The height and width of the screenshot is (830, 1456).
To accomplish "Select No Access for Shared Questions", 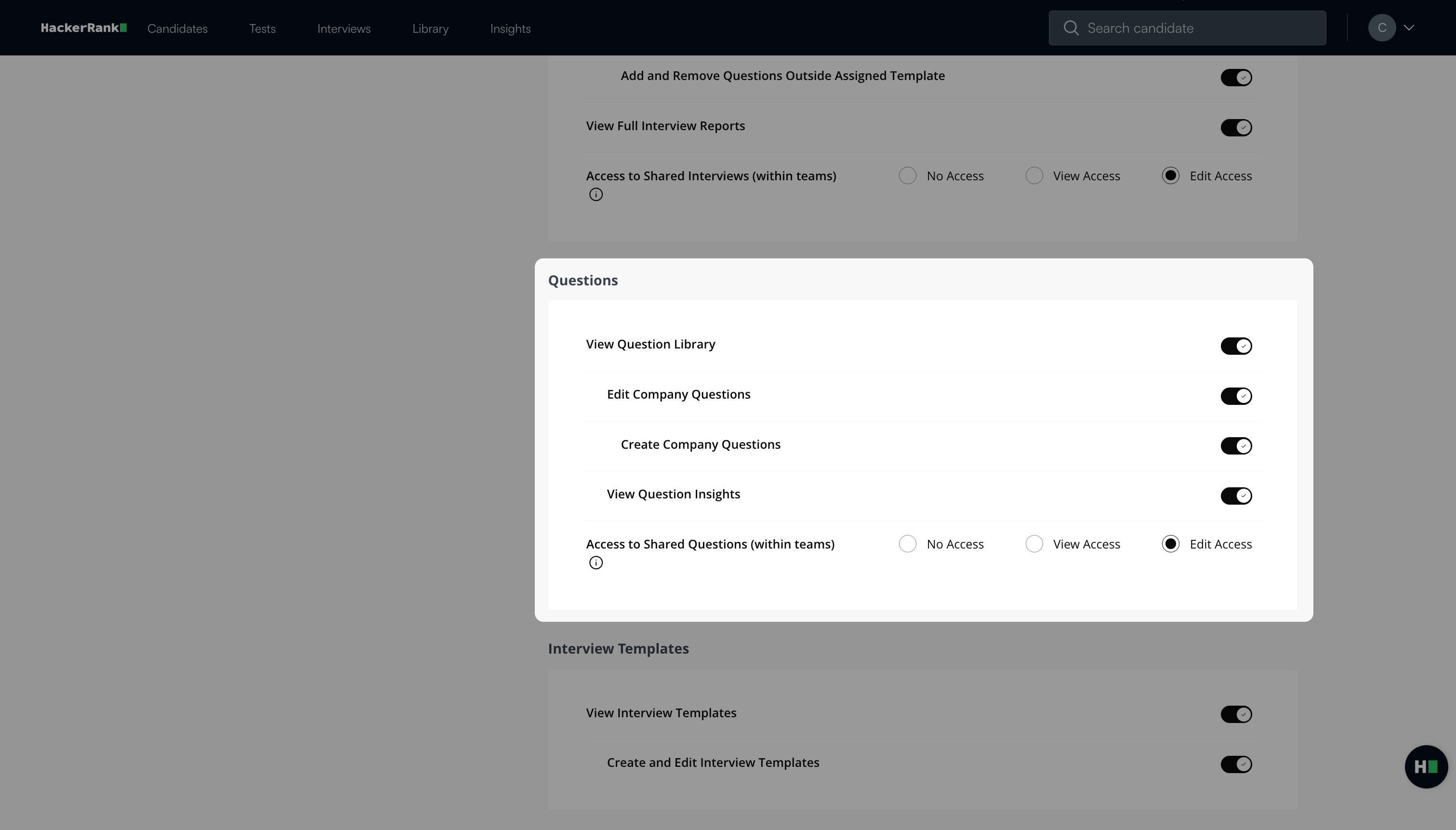I will coord(907,544).
